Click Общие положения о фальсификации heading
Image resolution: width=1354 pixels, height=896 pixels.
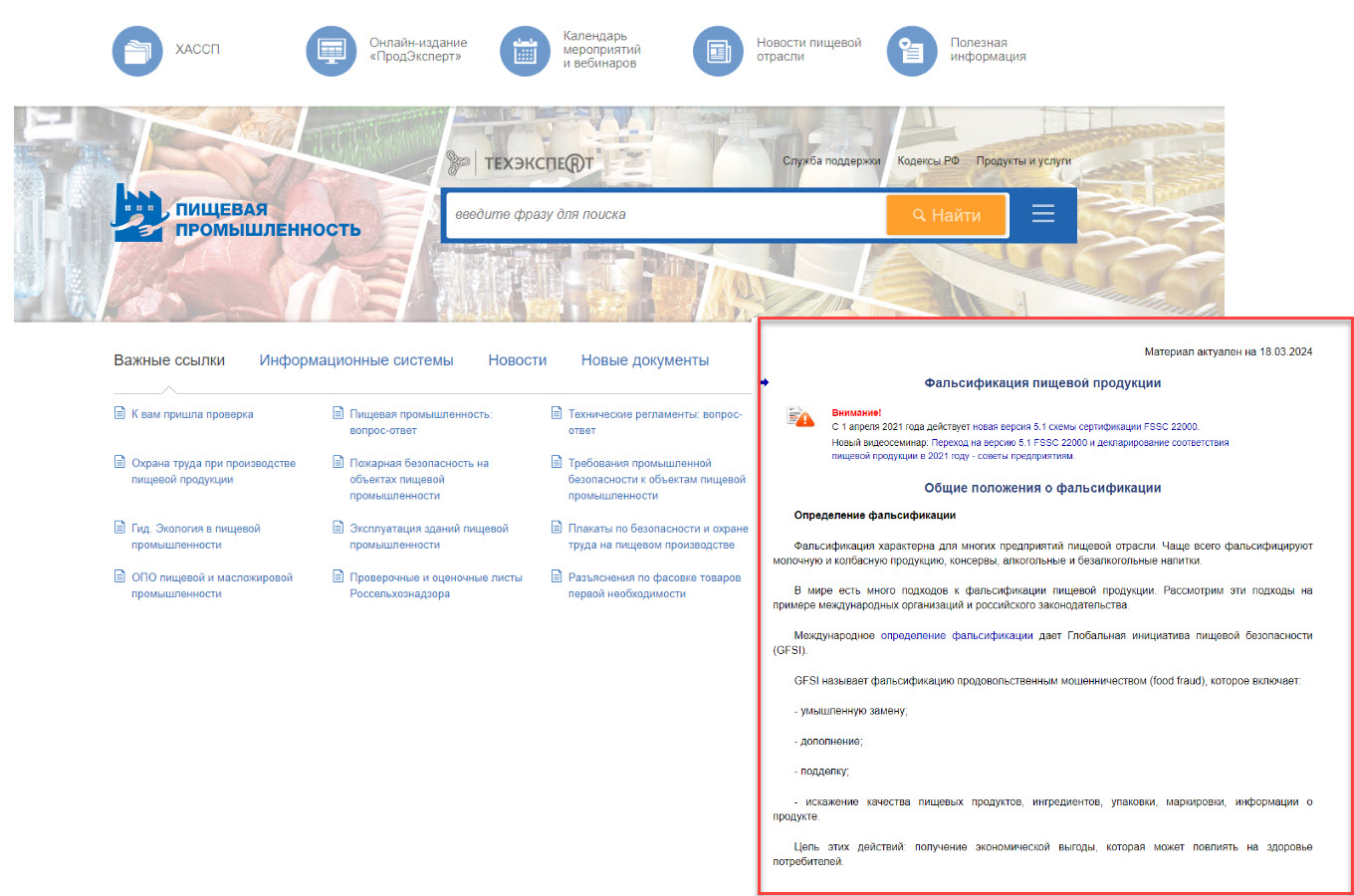1042,489
